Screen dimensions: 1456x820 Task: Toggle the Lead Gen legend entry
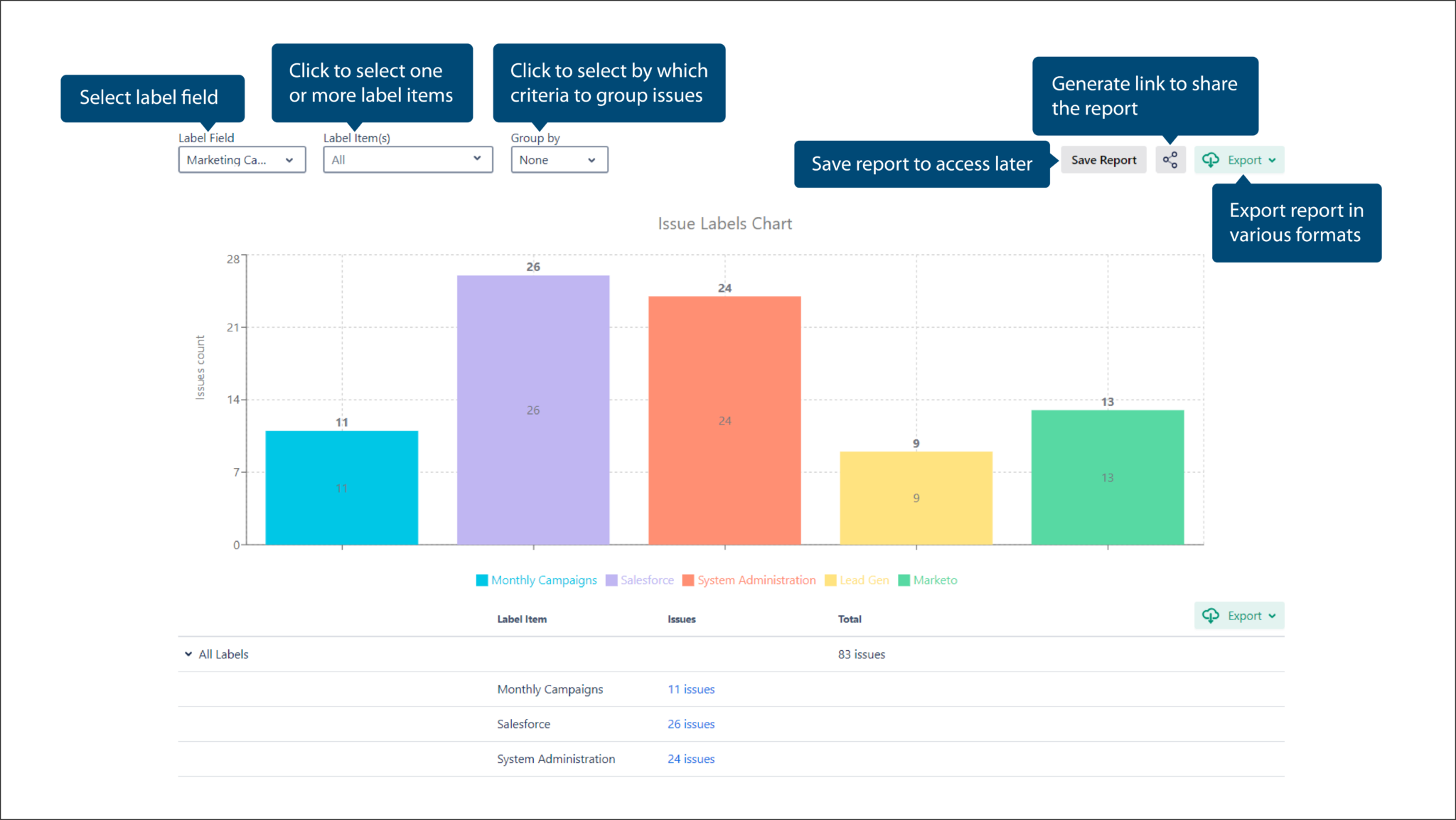coord(864,580)
